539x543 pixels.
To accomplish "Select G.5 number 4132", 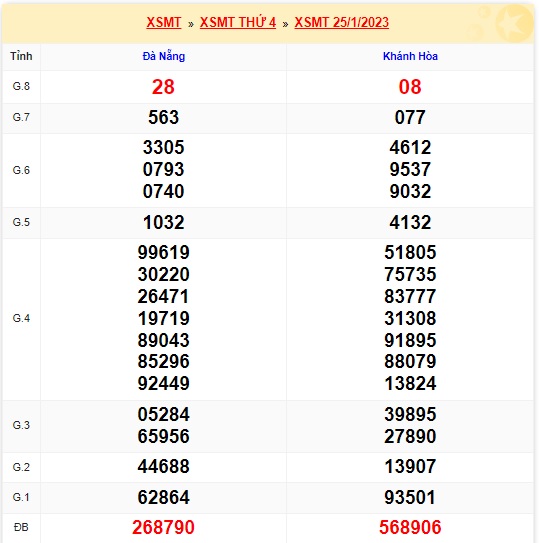I will (410, 222).
